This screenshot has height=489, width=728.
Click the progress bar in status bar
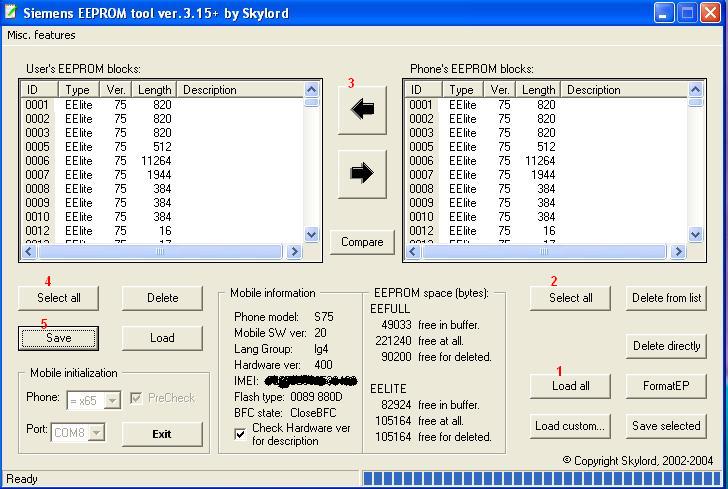(x=542, y=478)
